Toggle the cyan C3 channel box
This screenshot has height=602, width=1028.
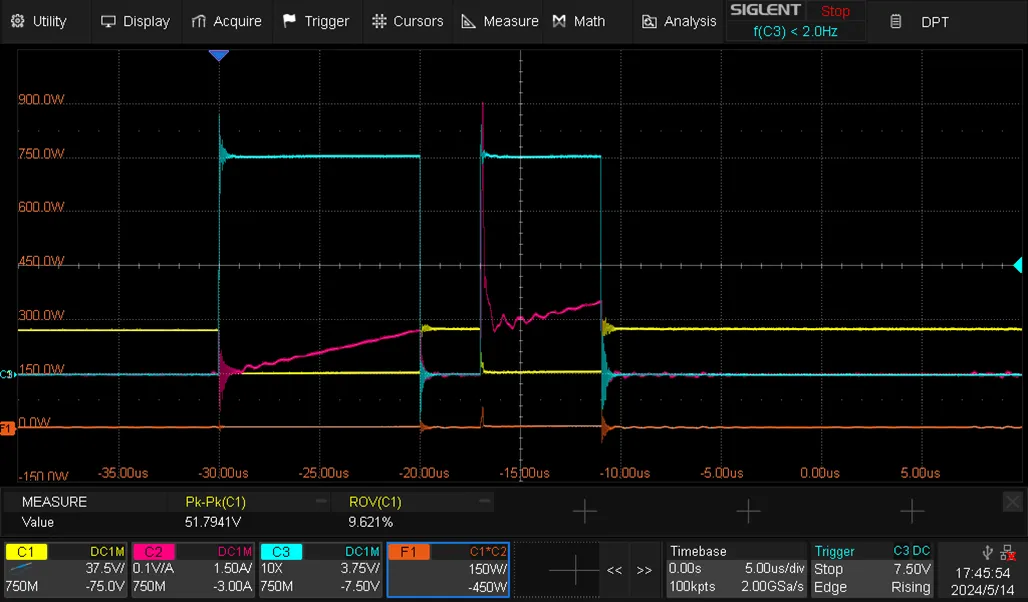321,569
